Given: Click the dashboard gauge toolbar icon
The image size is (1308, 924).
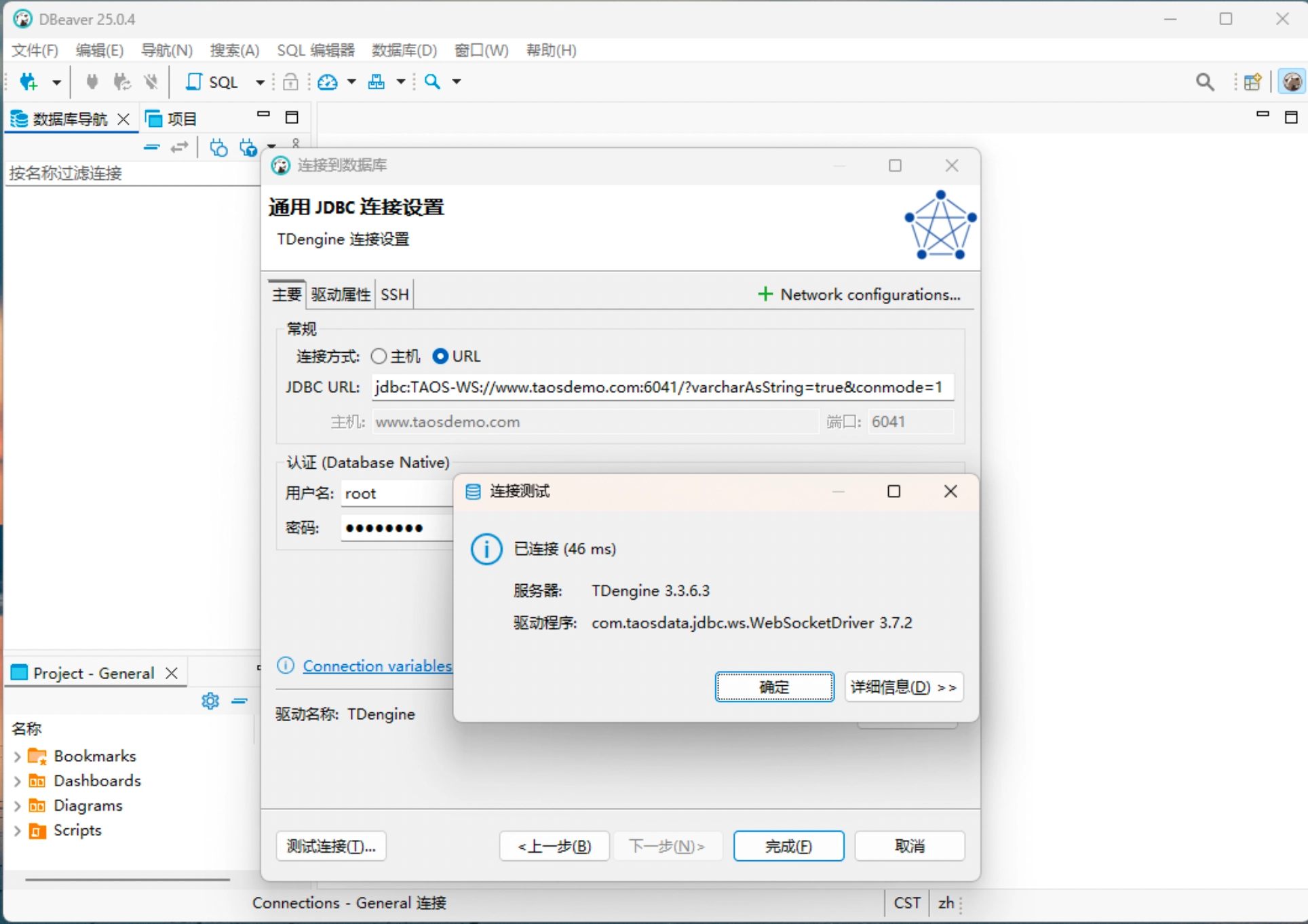Looking at the screenshot, I should tap(328, 82).
